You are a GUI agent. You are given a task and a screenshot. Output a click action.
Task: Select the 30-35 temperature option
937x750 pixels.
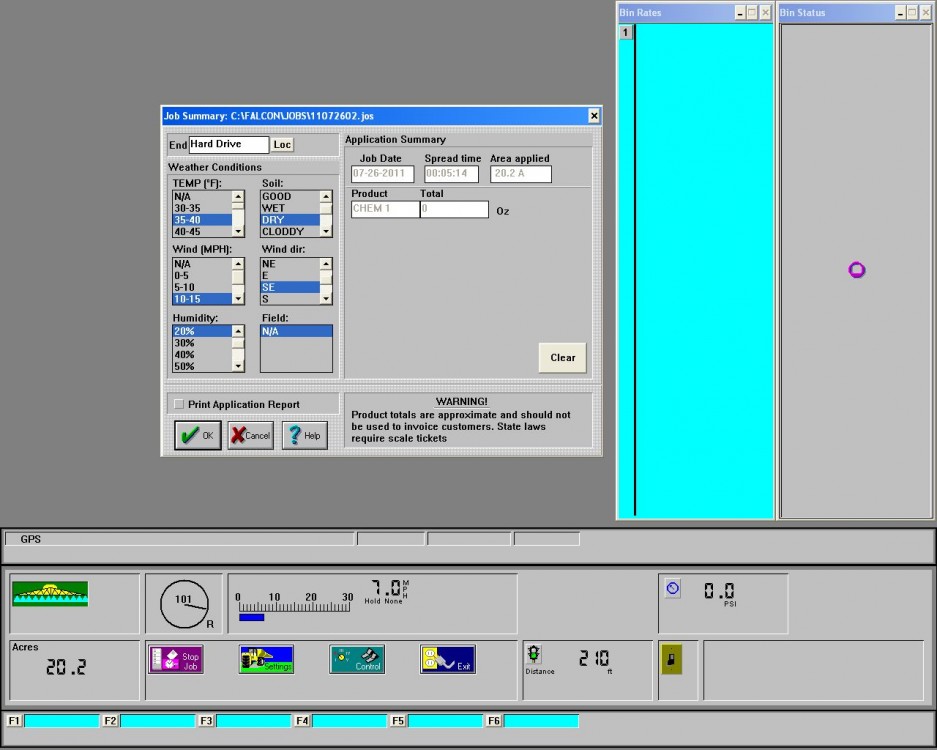pyautogui.click(x=201, y=208)
